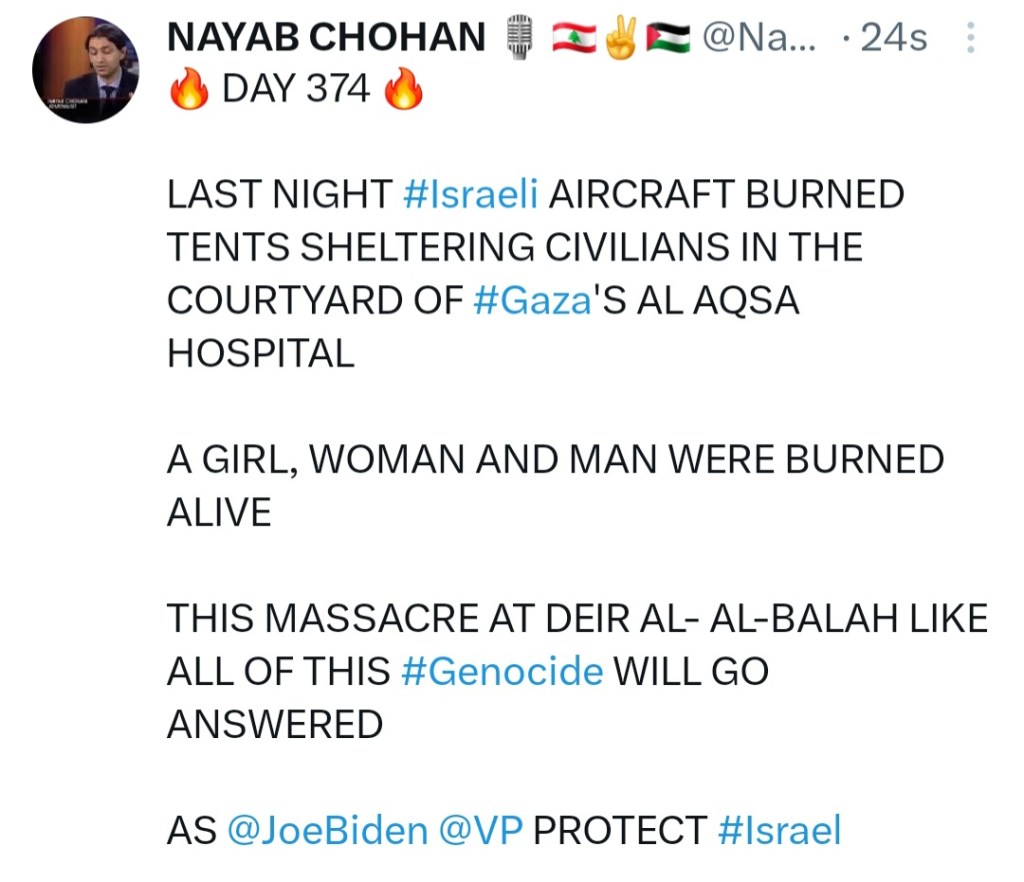Click the Lebanon flag emoji in the name
The height and width of the screenshot is (882, 1024).
click(576, 38)
